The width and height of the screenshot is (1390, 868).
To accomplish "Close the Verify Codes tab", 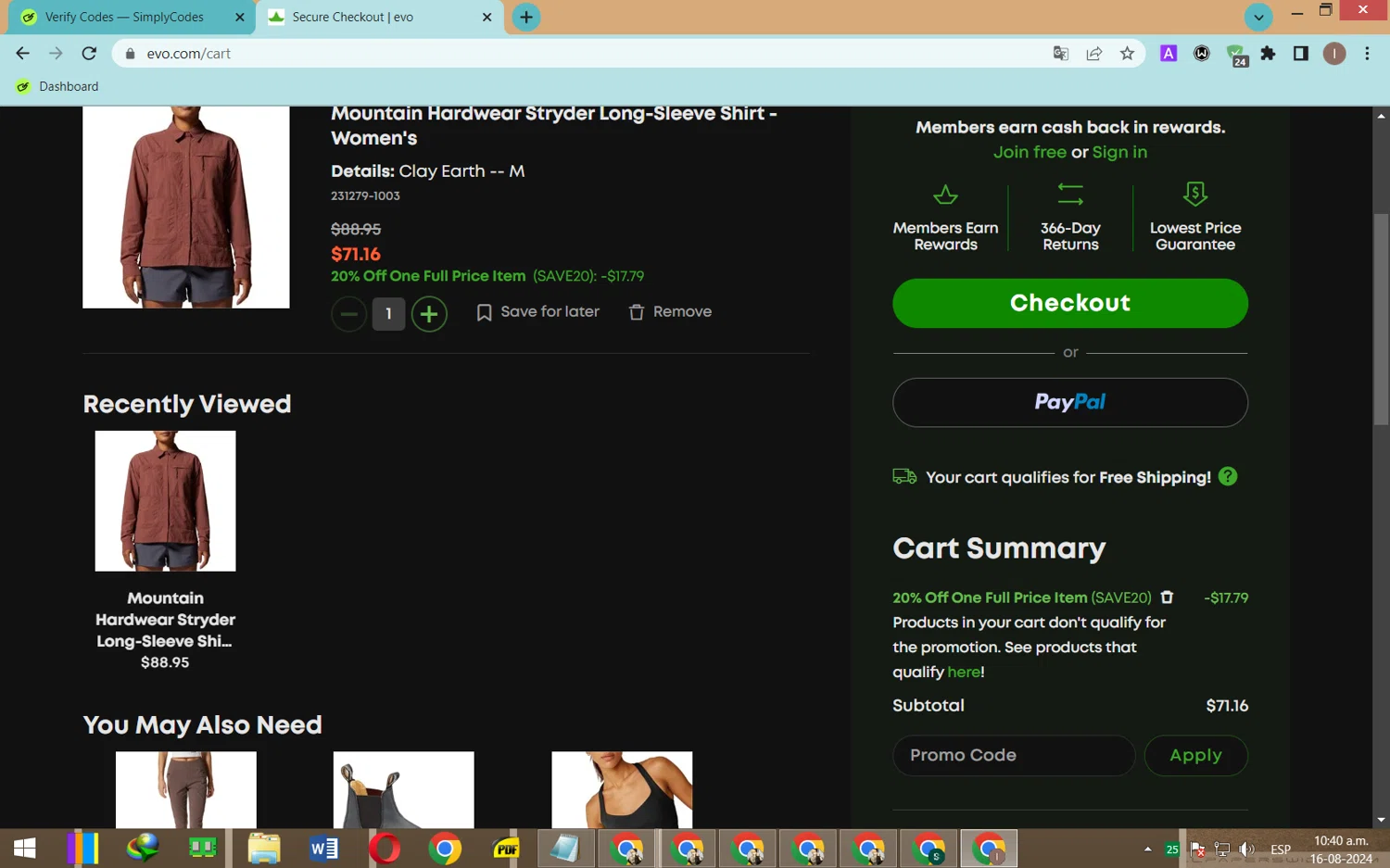I will [x=239, y=17].
